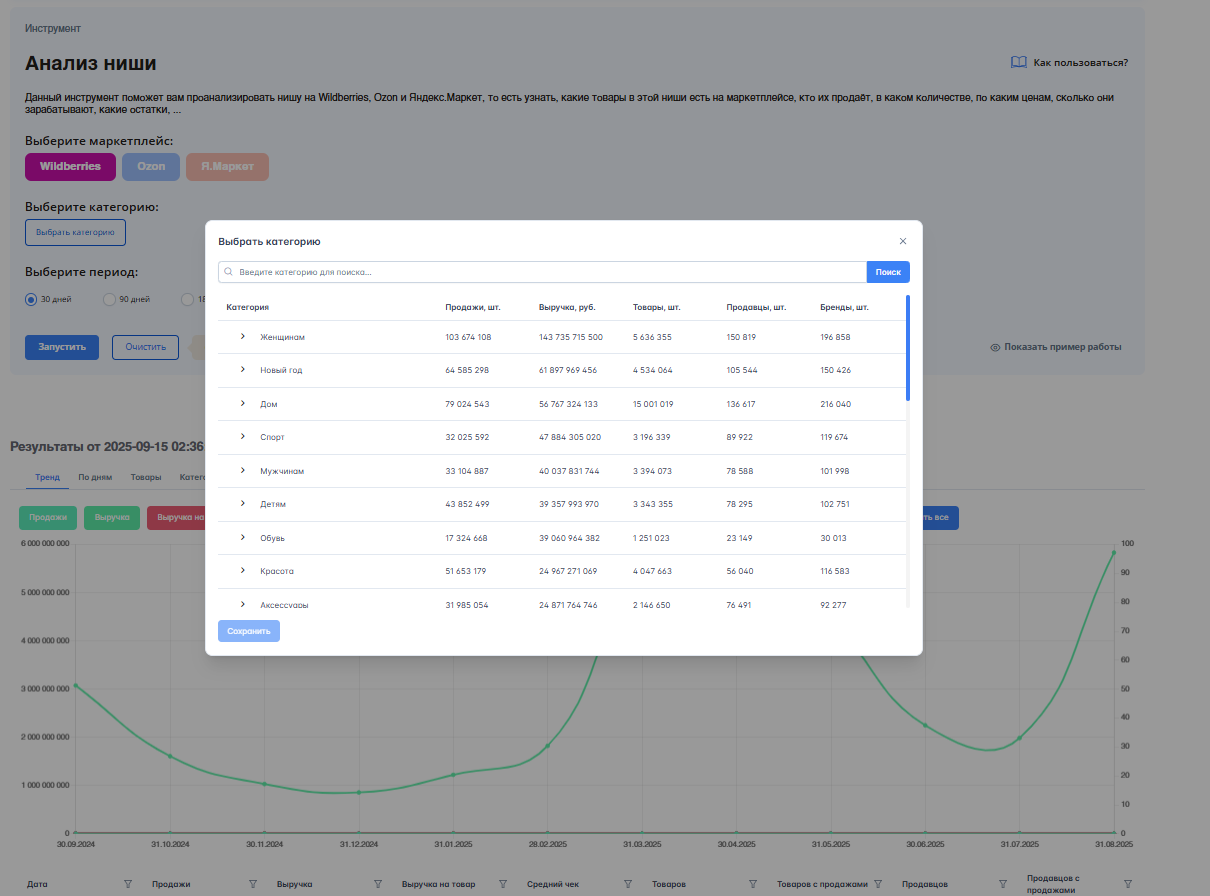This screenshot has height=896, width=1210.
Task: Click the category list vertical scrollbar
Action: [x=908, y=348]
